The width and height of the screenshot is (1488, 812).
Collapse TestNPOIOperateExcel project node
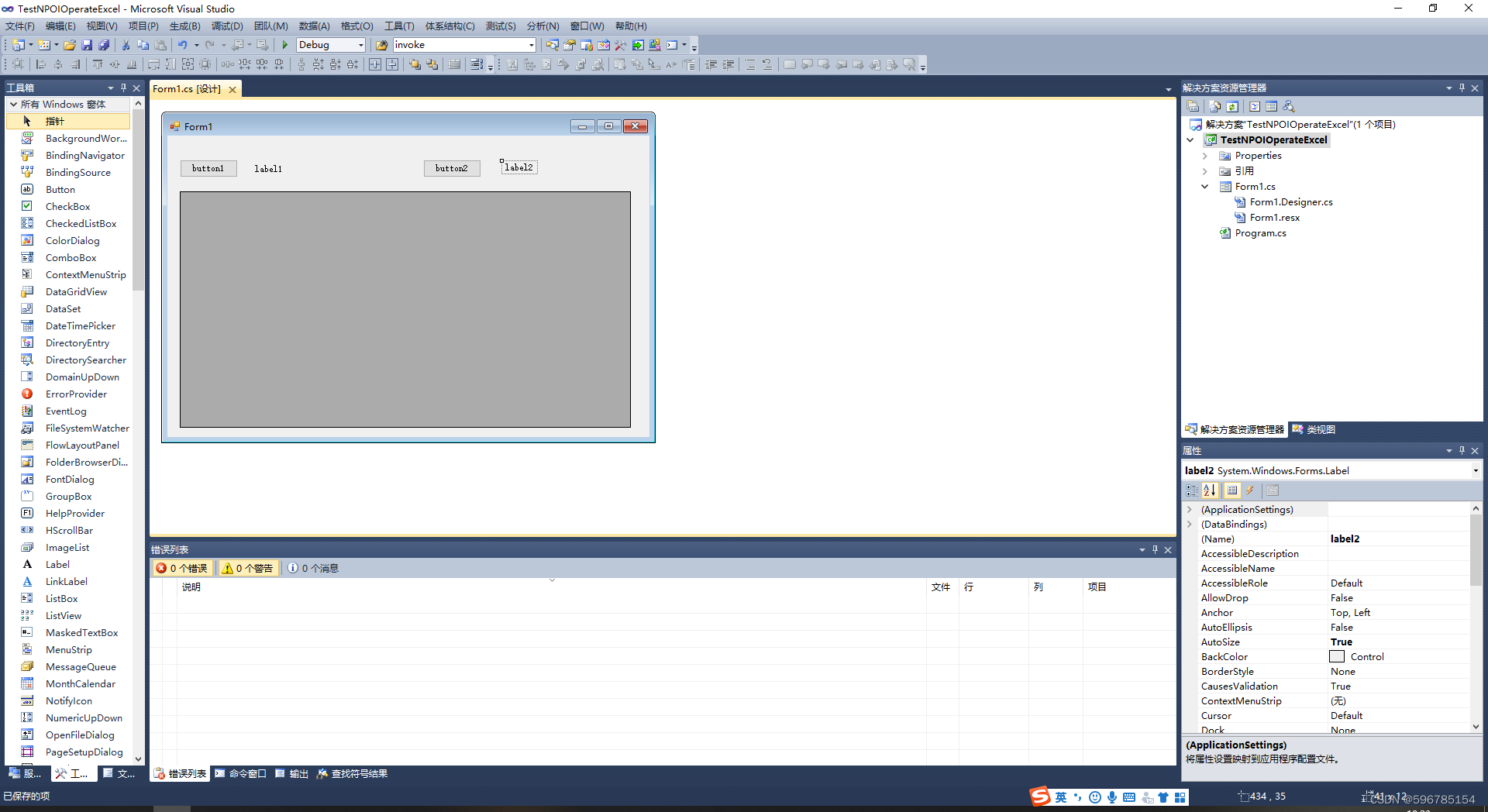tap(1190, 140)
